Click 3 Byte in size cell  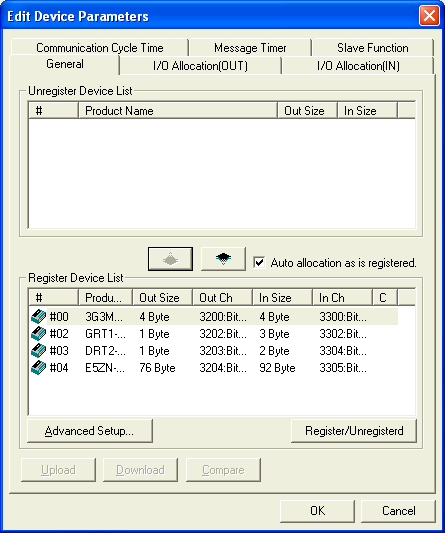274,334
